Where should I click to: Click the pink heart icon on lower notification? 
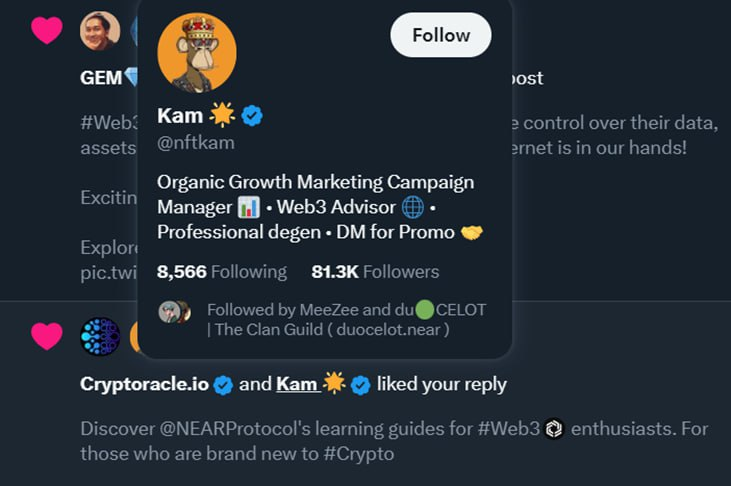[x=47, y=336]
